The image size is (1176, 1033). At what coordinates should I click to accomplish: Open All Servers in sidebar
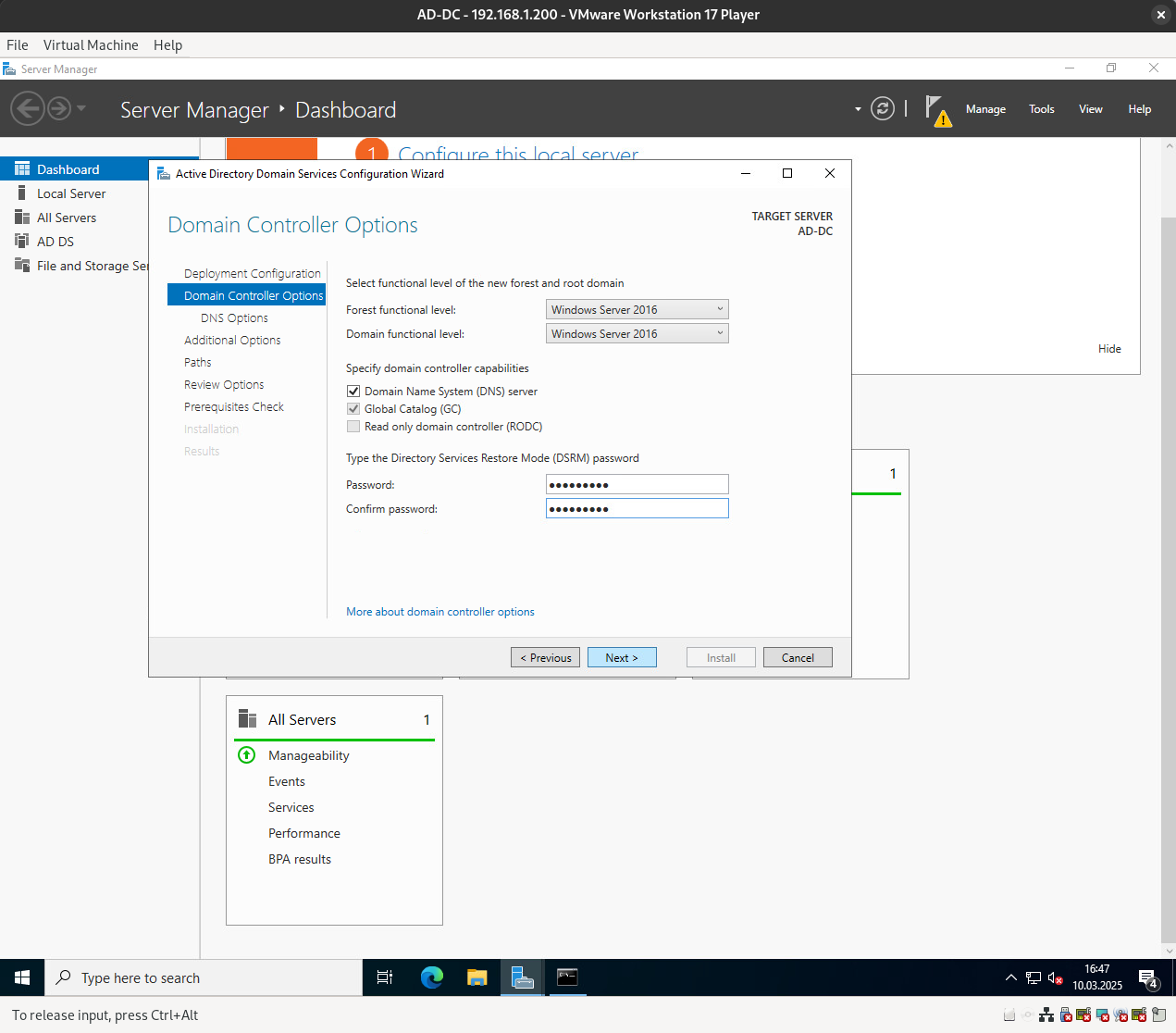[67, 218]
